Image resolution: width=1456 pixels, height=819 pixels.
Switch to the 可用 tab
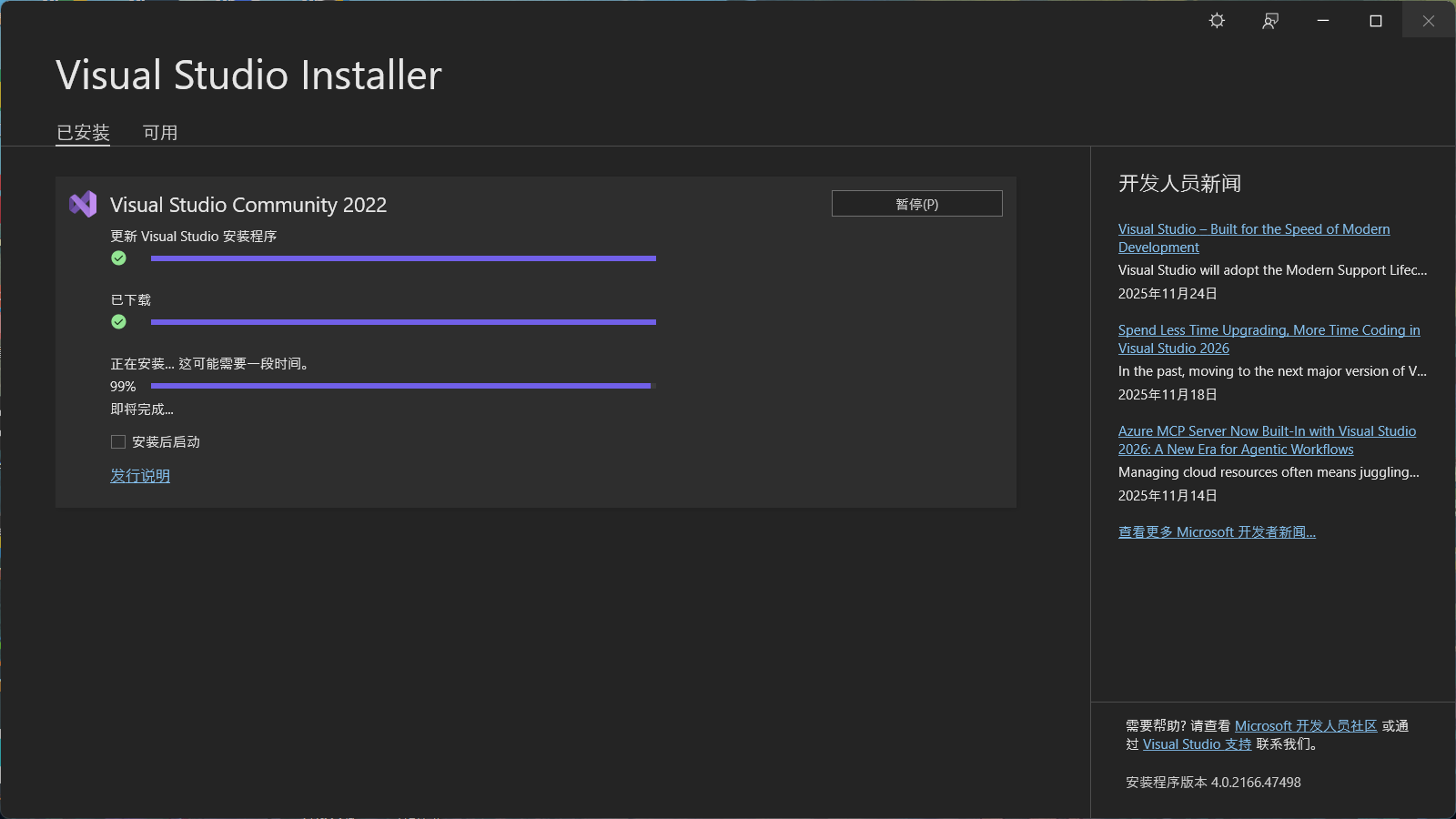click(160, 133)
